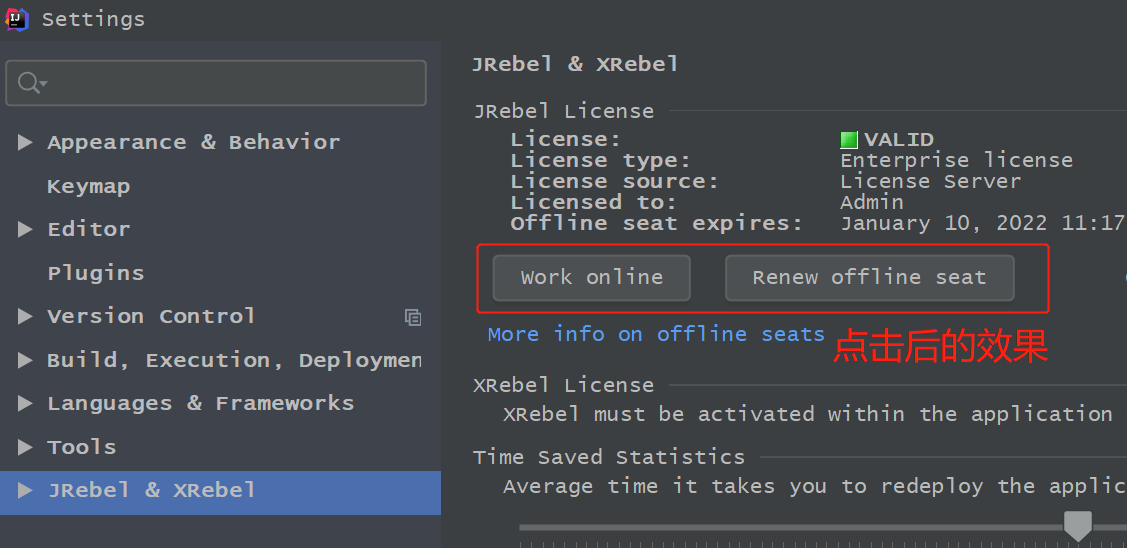The height and width of the screenshot is (548, 1127).
Task: Click the search magnifier icon in settings
Action: 31,83
